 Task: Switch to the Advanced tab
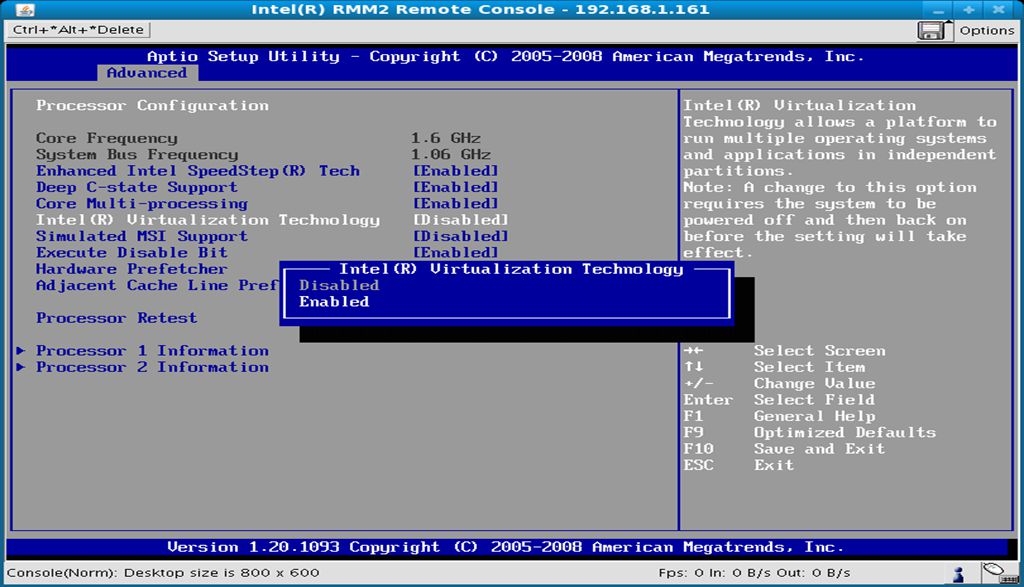click(x=147, y=73)
